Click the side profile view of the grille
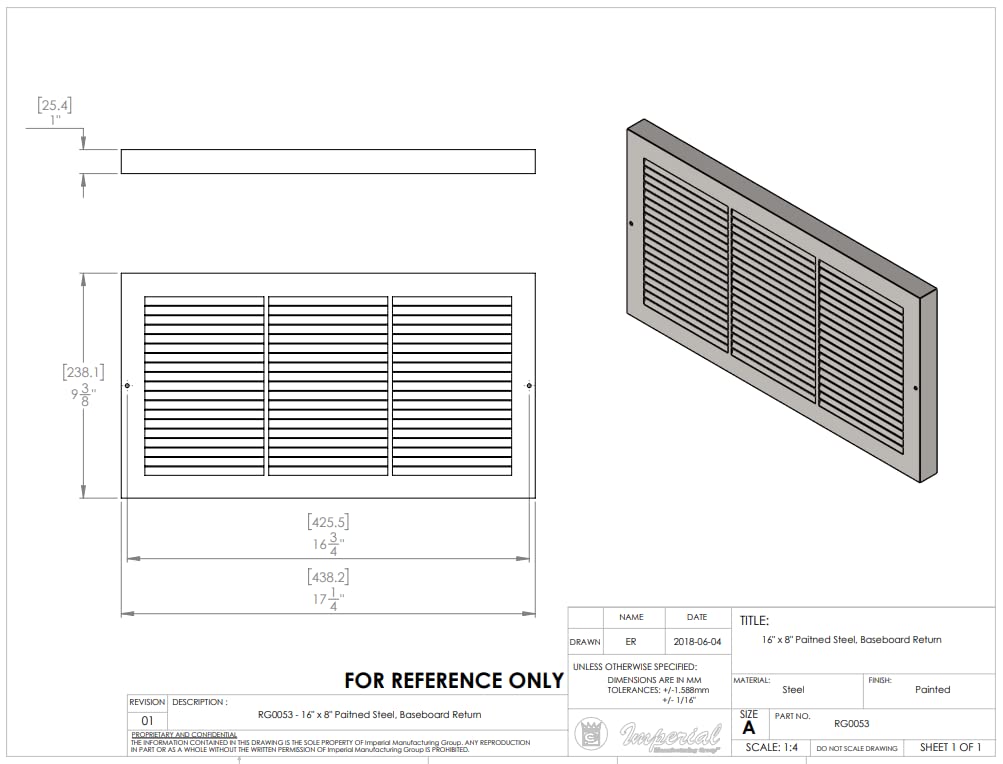The height and width of the screenshot is (764, 1003). coord(330,160)
